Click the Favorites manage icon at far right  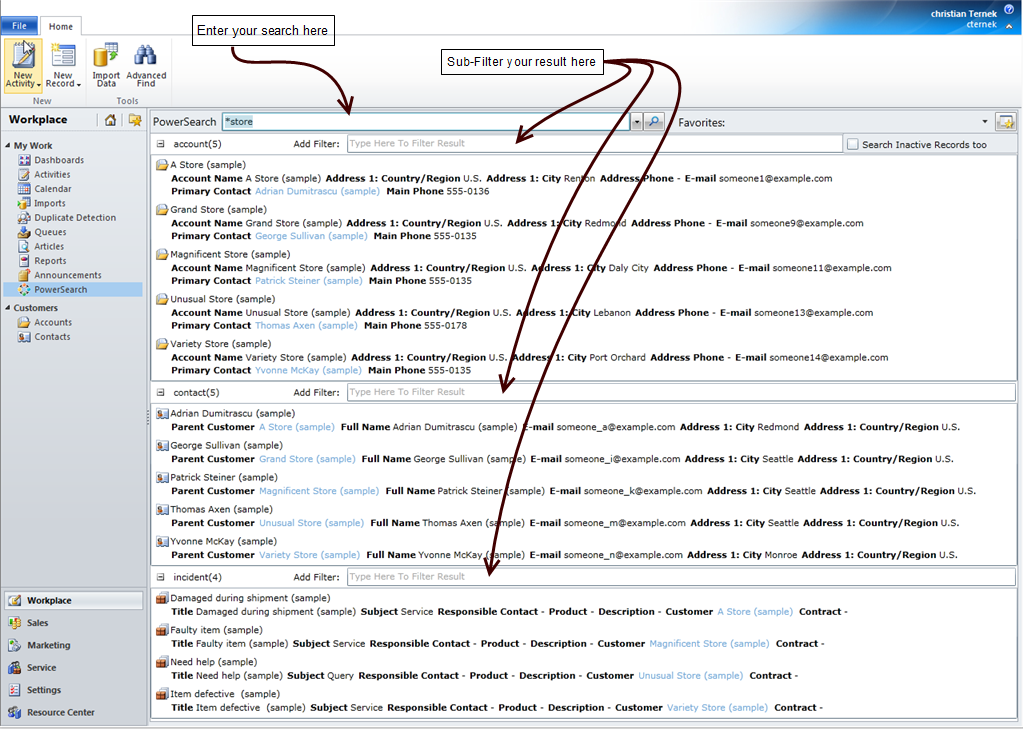(x=1004, y=122)
